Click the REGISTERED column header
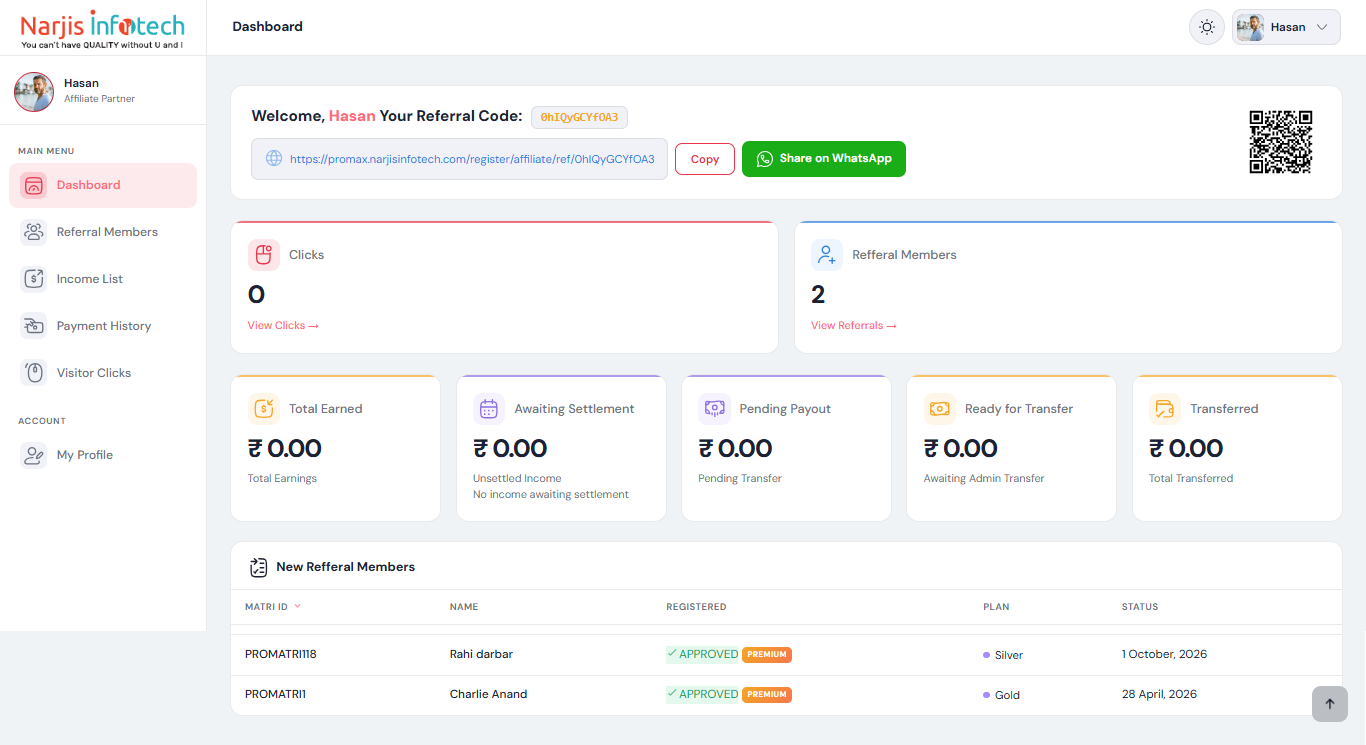Viewport: 1366px width, 745px height. click(696, 607)
